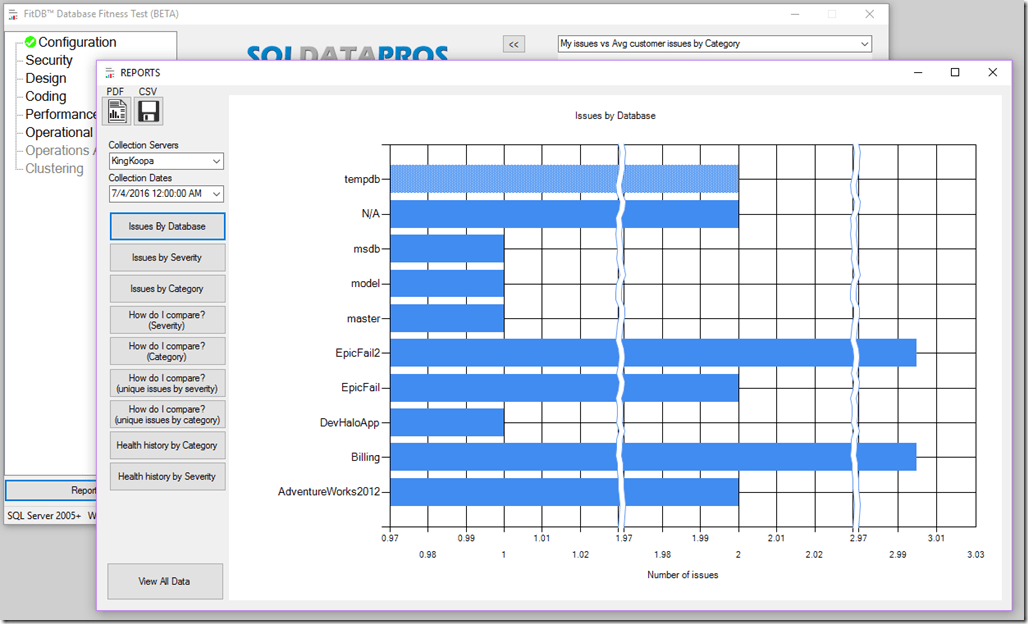Save report with the CSV disk icon
Screen dimensions: 1028x624
[x=149, y=111]
